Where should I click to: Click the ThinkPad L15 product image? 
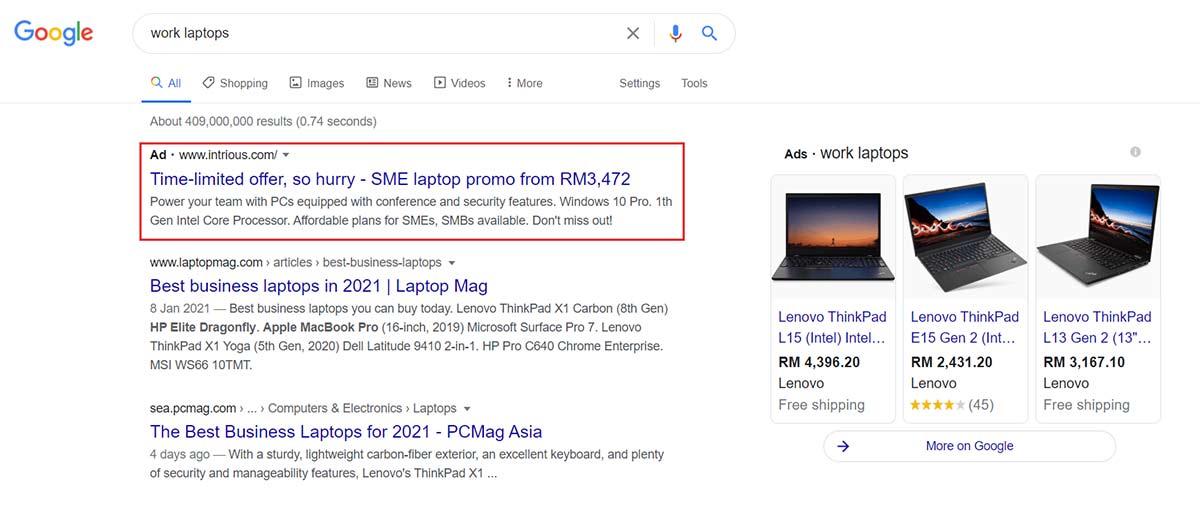coord(833,236)
